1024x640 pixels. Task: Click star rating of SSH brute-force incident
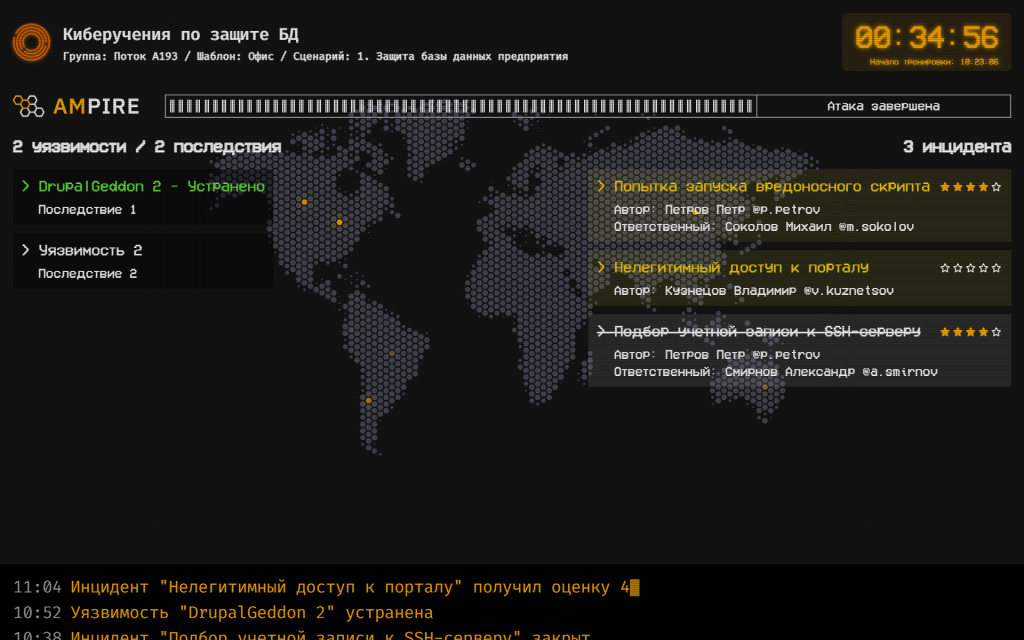[x=969, y=332]
